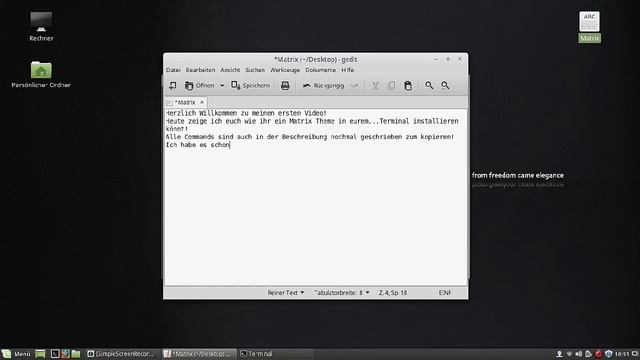
Task: Click the user icon in system tray
Action: coord(559,354)
